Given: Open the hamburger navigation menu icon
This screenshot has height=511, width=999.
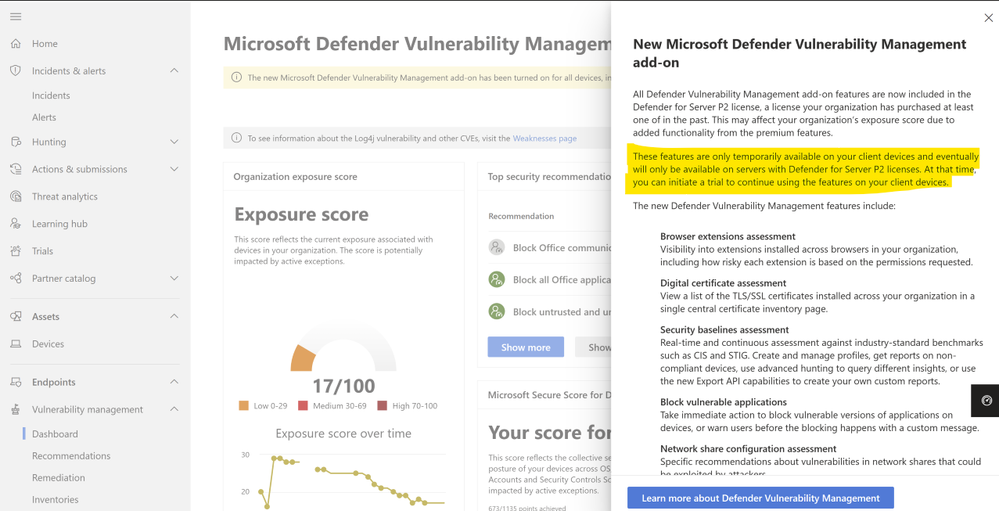Looking at the screenshot, I should pos(15,17).
